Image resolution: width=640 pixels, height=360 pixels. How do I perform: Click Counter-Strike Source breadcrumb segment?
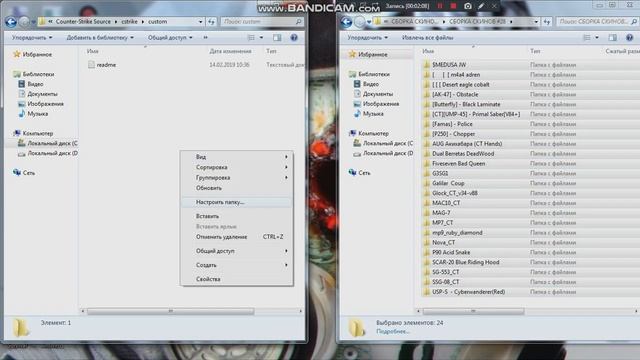click(x=83, y=22)
